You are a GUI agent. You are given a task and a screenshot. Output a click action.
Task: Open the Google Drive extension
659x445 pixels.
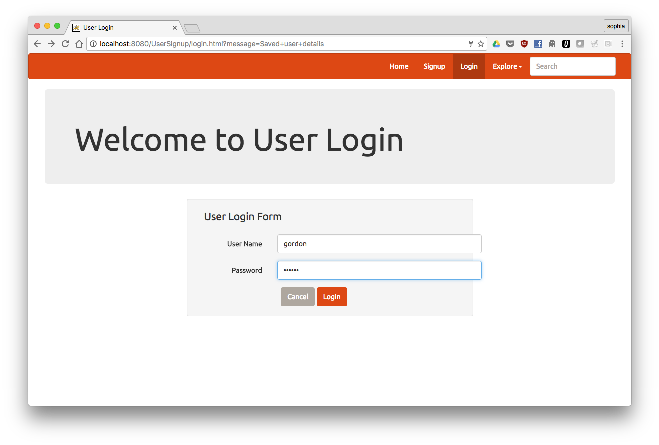pyautogui.click(x=496, y=44)
